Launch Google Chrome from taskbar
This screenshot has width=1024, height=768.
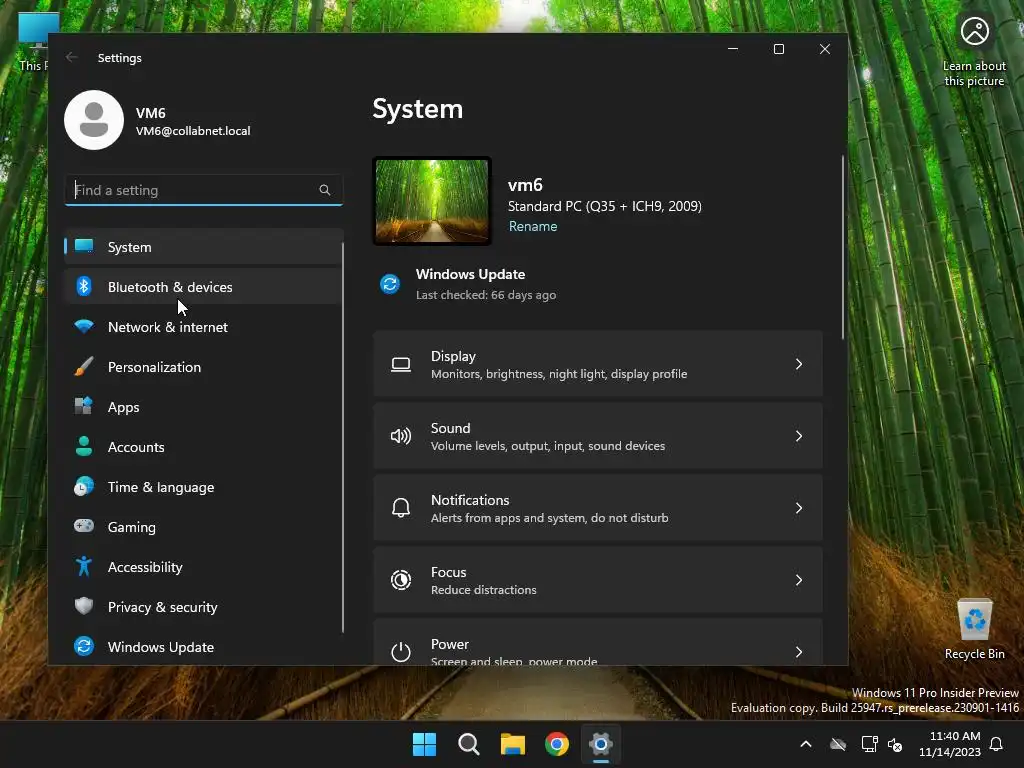coord(557,744)
